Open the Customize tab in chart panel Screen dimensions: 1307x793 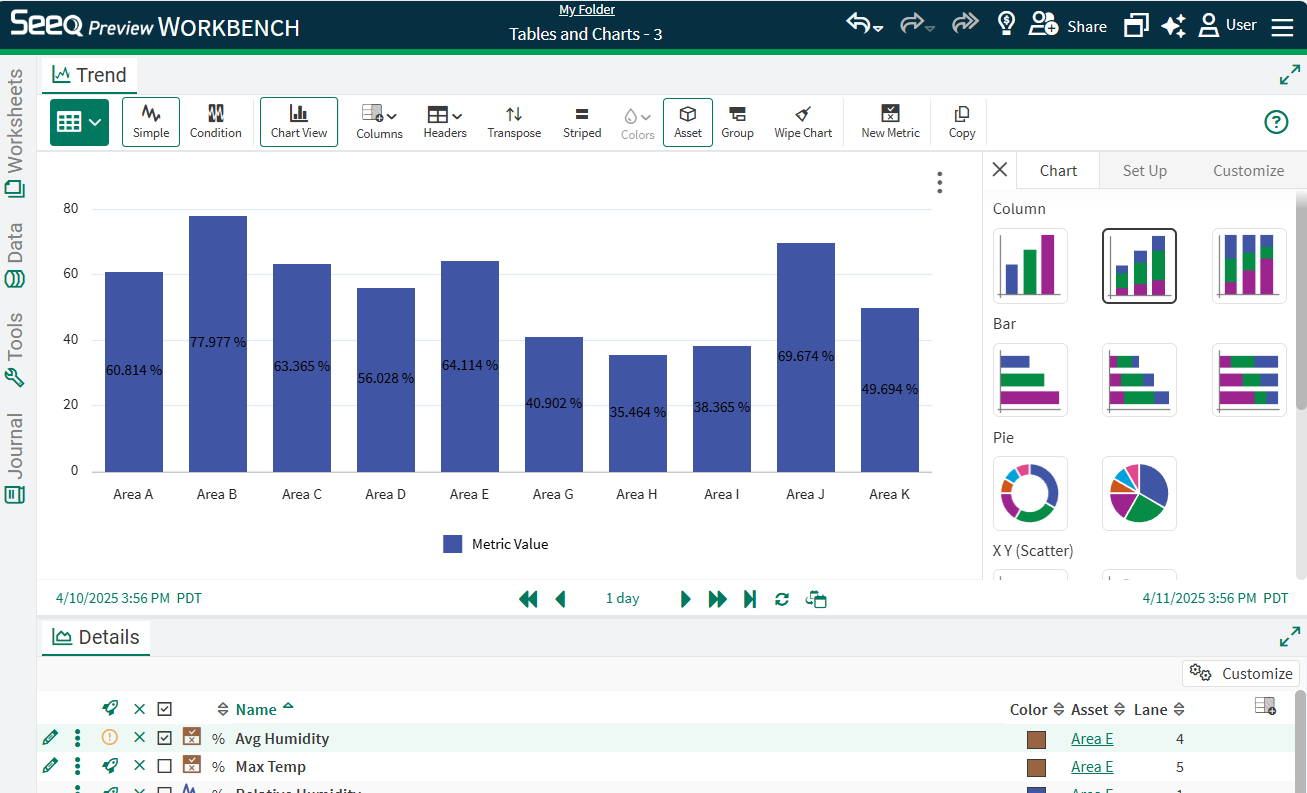tap(1248, 170)
